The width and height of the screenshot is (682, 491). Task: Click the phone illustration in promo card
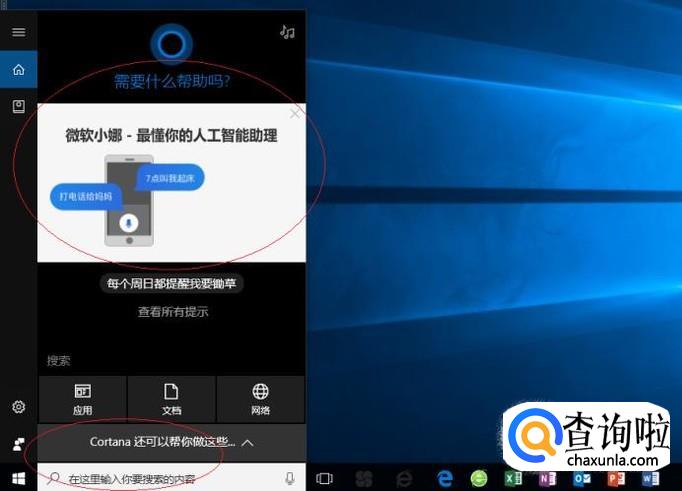tap(129, 200)
